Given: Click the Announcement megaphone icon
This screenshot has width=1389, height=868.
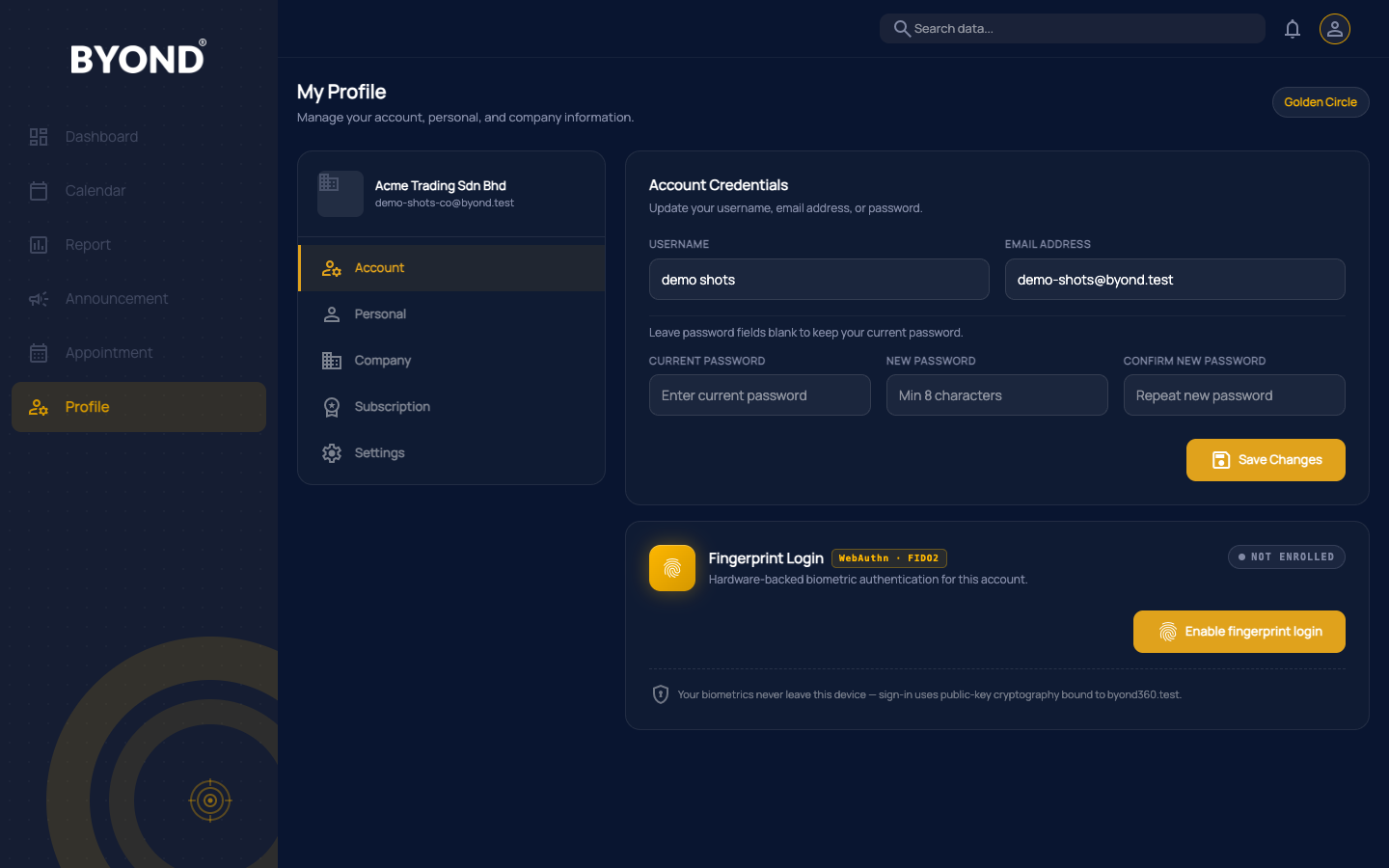Looking at the screenshot, I should 39,299.
